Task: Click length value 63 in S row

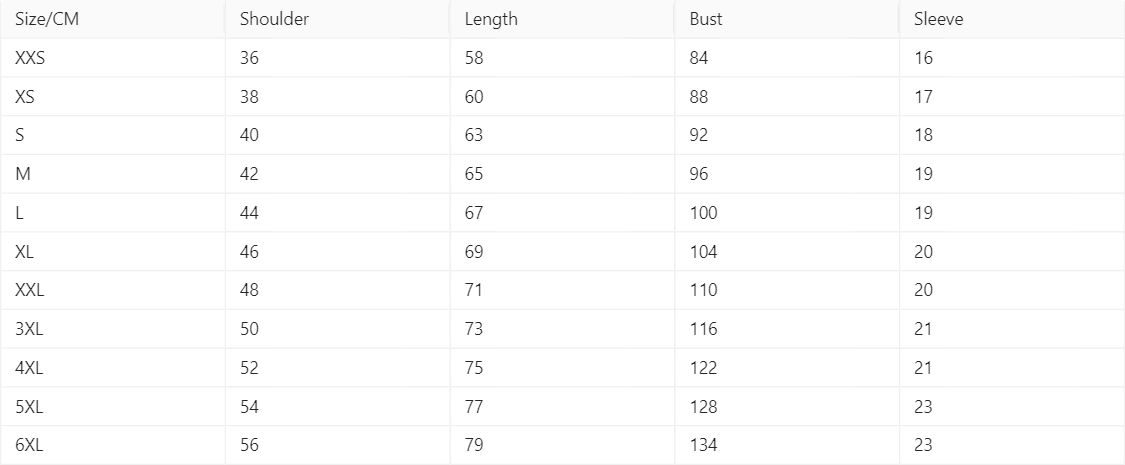Action: [474, 135]
